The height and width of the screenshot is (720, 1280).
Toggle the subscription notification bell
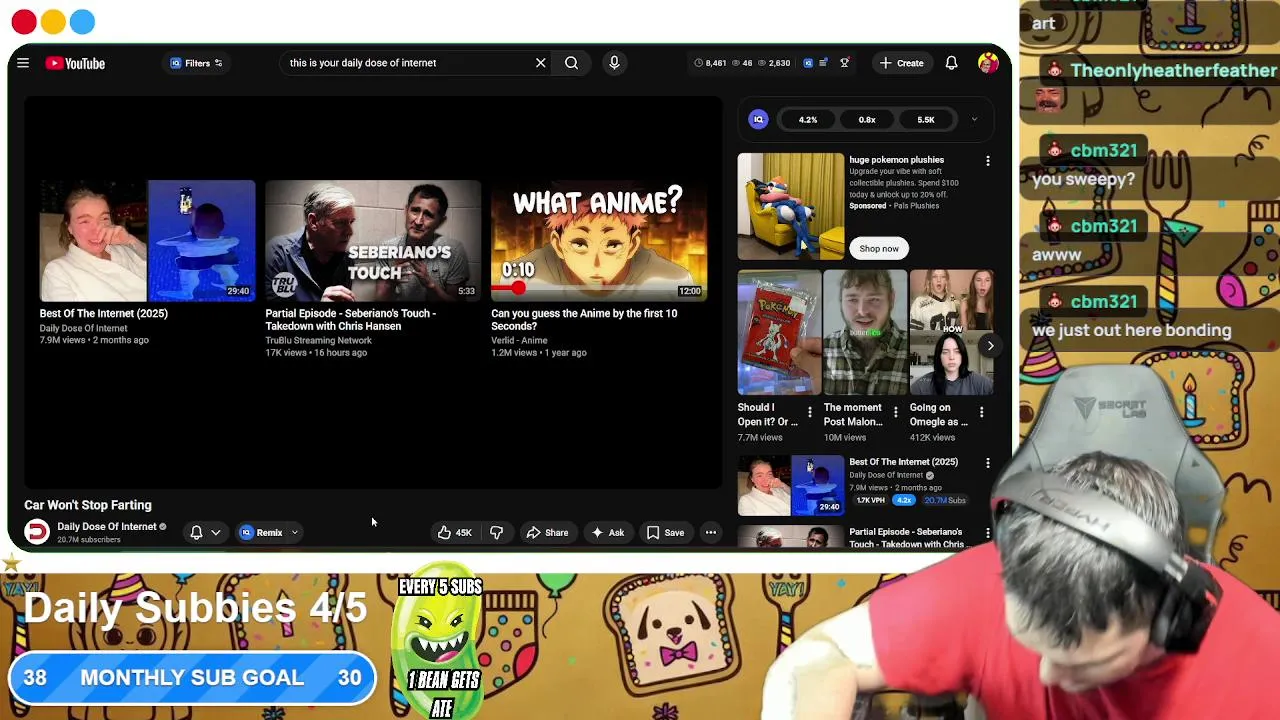196,533
